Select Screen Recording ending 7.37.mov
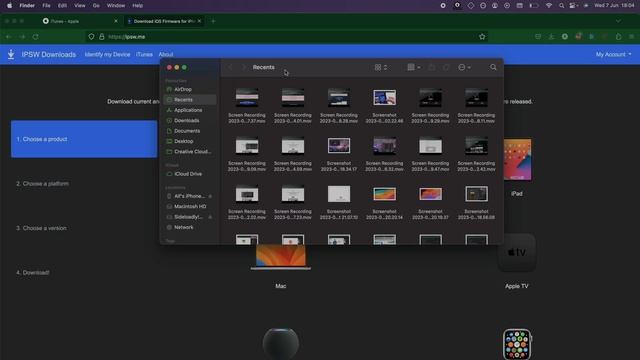This screenshot has height=360, width=640. (247, 107)
